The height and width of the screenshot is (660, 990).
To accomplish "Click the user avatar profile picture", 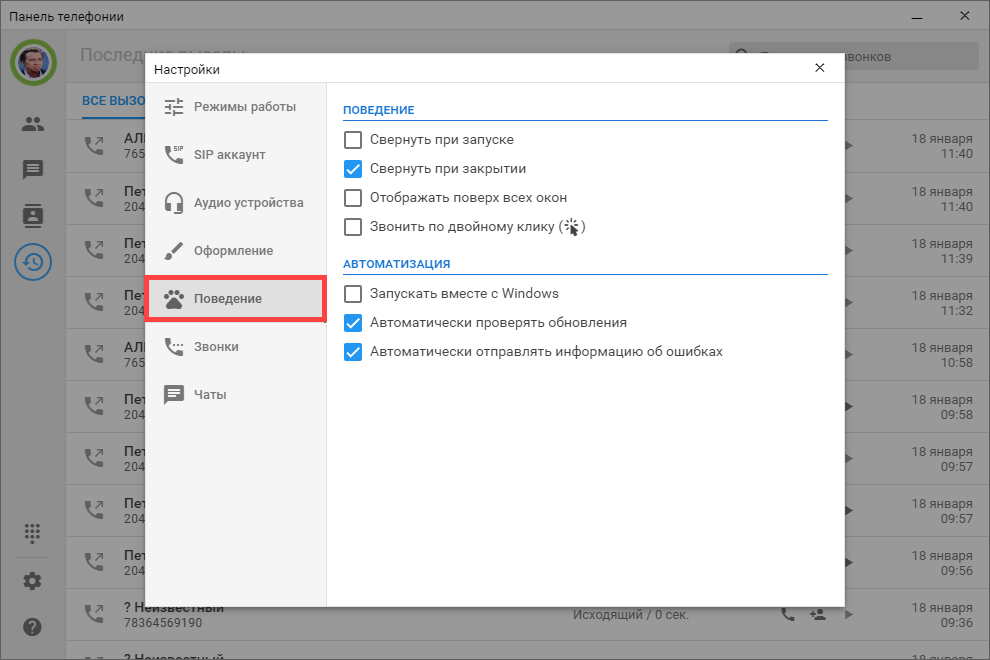I will [33, 63].
